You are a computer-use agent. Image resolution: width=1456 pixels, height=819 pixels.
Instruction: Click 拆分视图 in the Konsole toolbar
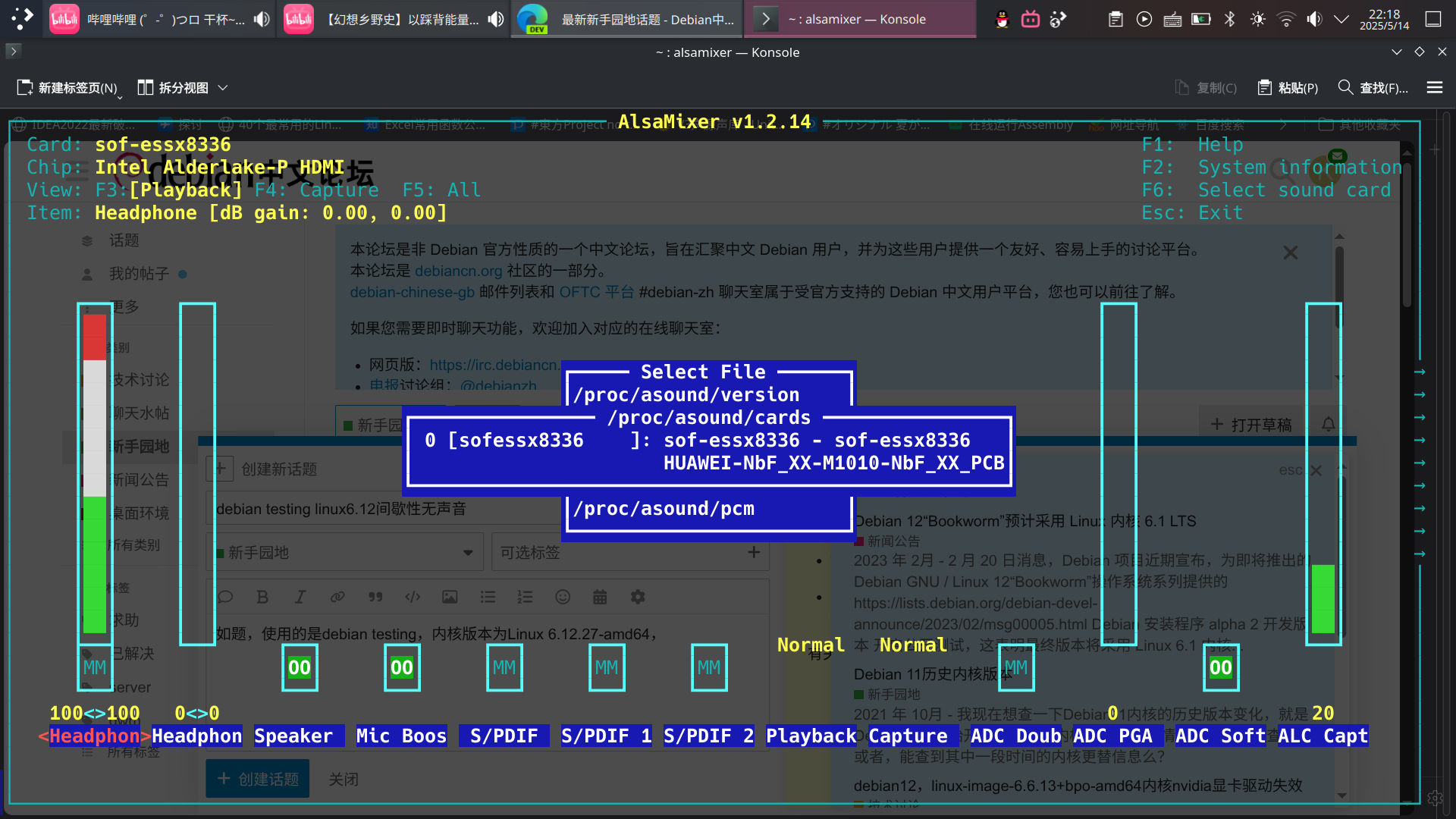tap(173, 88)
